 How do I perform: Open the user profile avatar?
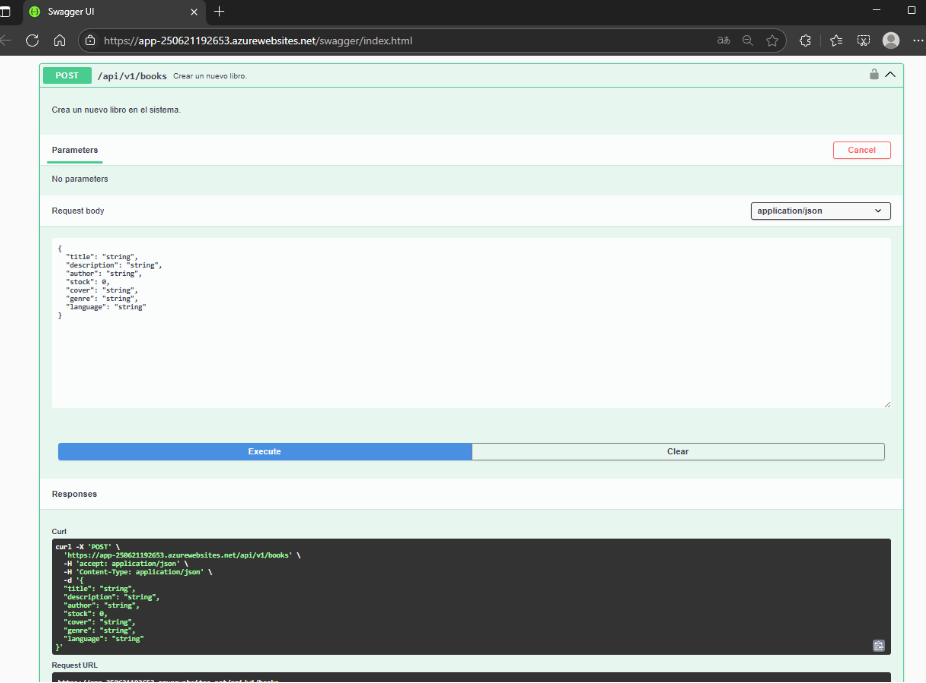pyautogui.click(x=891, y=40)
